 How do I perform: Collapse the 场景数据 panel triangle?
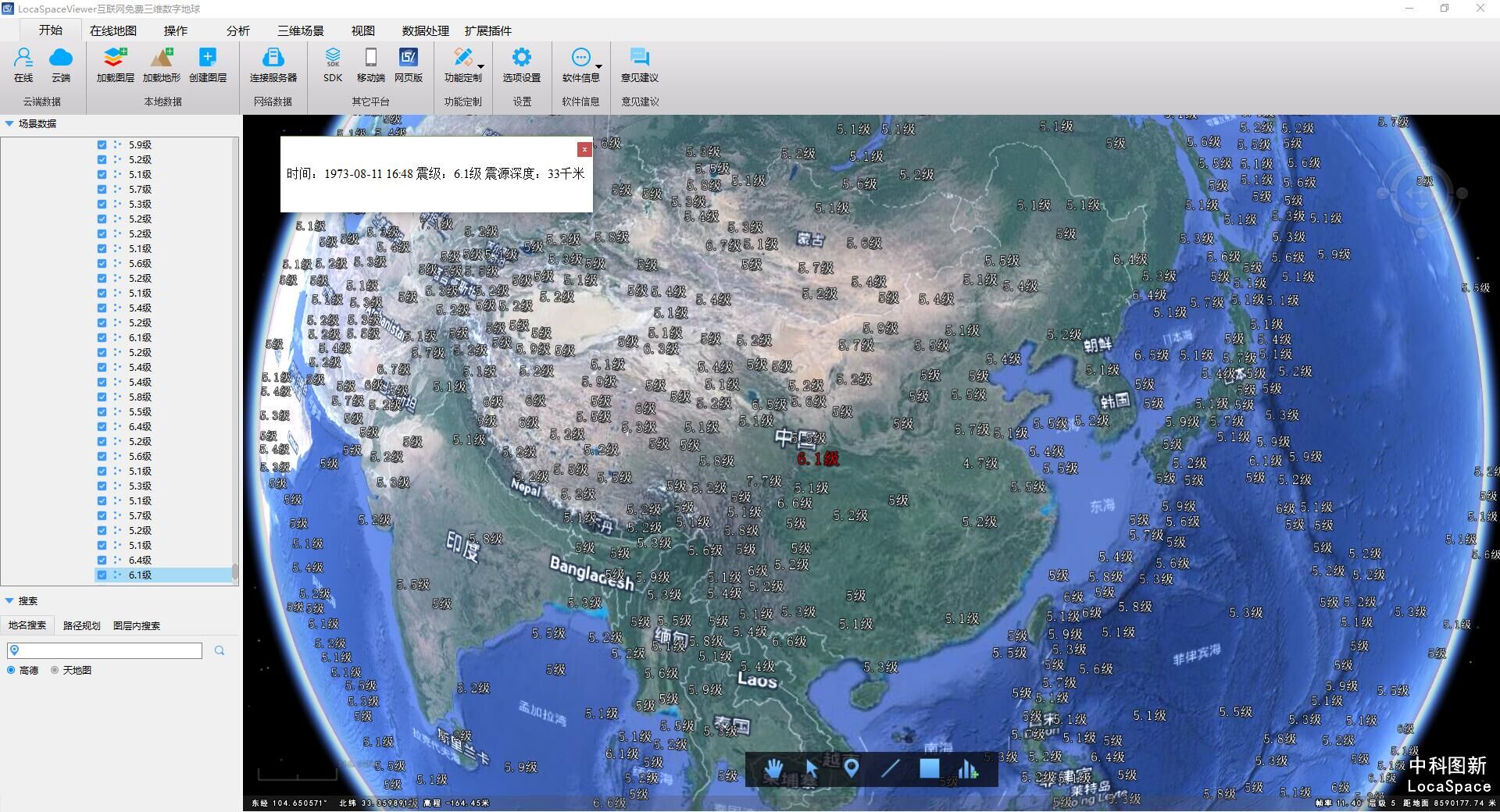coord(9,123)
